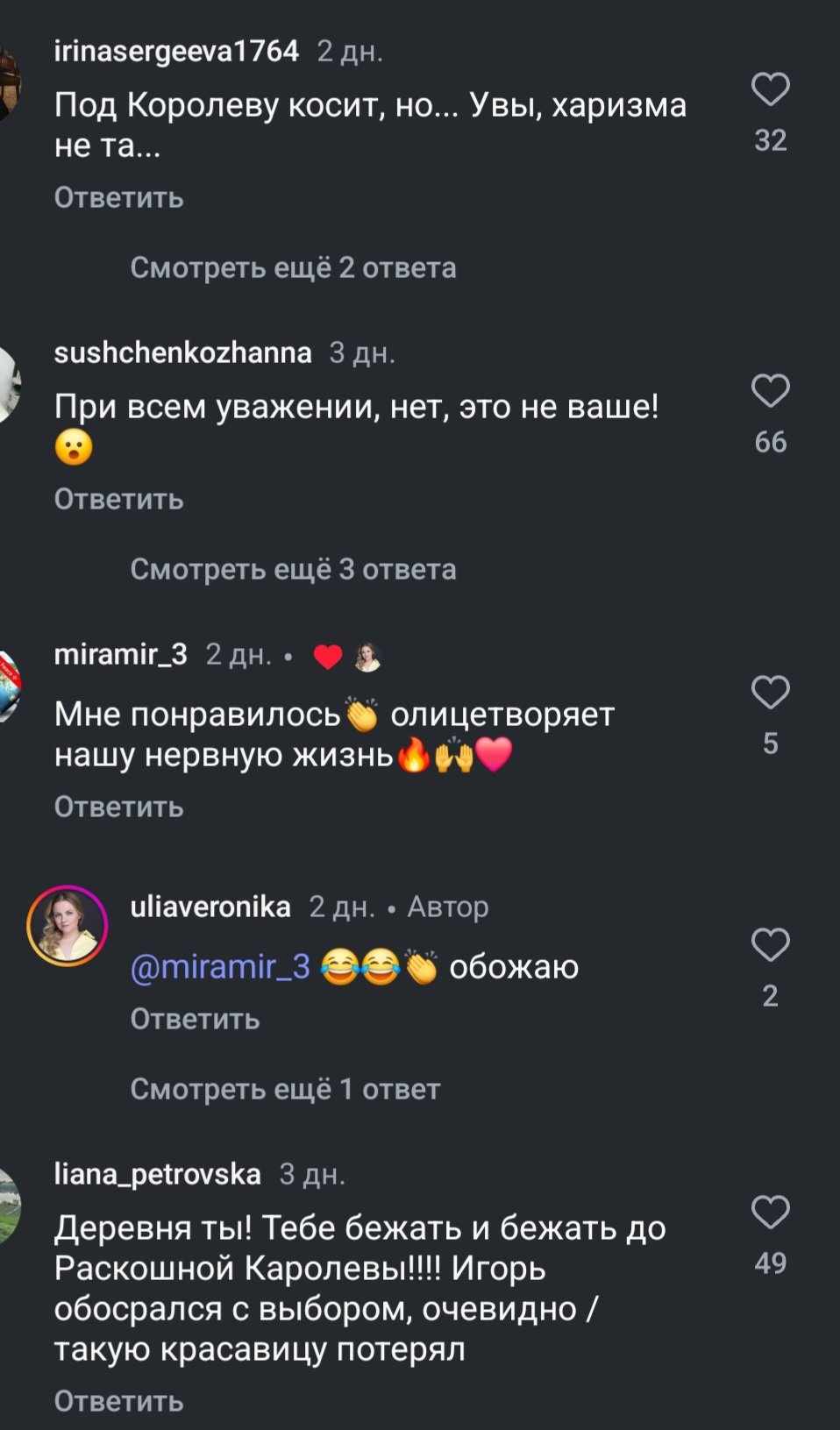The height and width of the screenshot is (1430, 840).
Task: Open uliaveronika's profile picture
Action: [x=68, y=926]
